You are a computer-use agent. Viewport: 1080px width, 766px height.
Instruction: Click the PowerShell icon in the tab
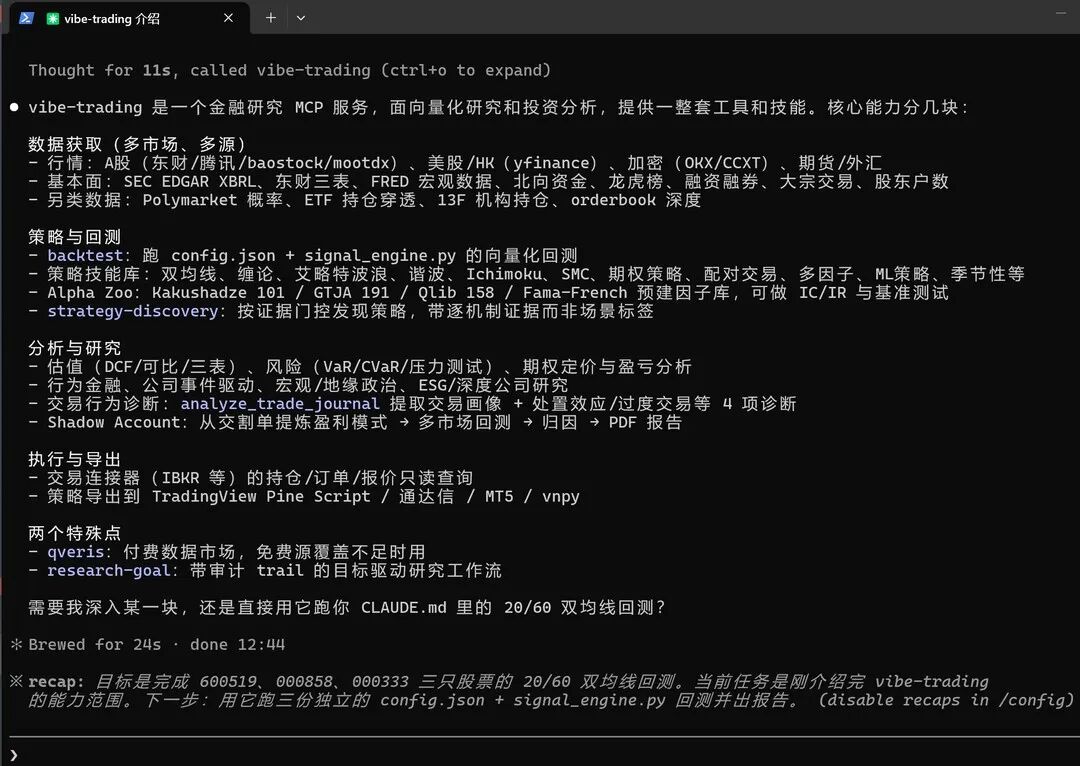tap(26, 18)
